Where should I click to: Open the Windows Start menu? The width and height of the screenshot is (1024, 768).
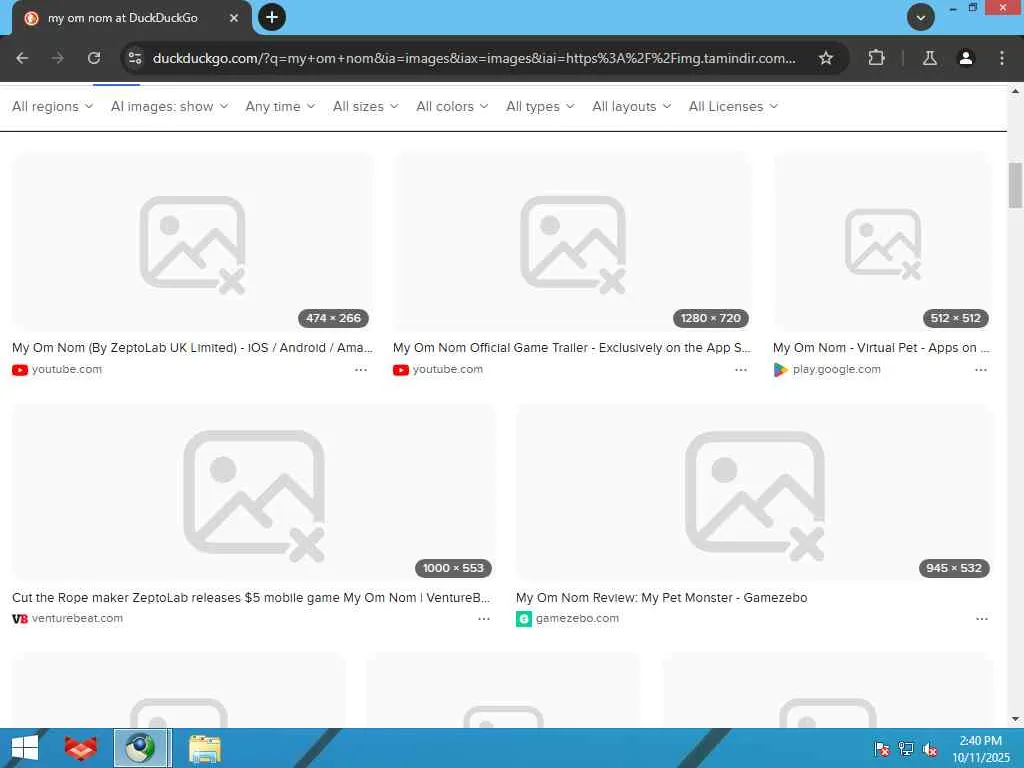(25, 748)
